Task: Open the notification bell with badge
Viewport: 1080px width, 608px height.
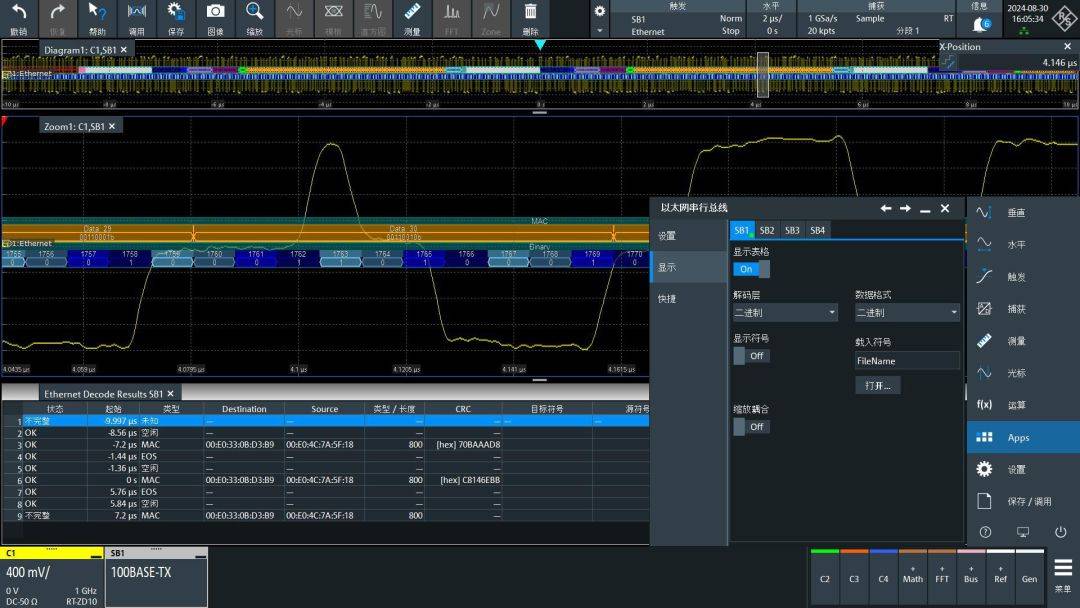Action: (980, 24)
